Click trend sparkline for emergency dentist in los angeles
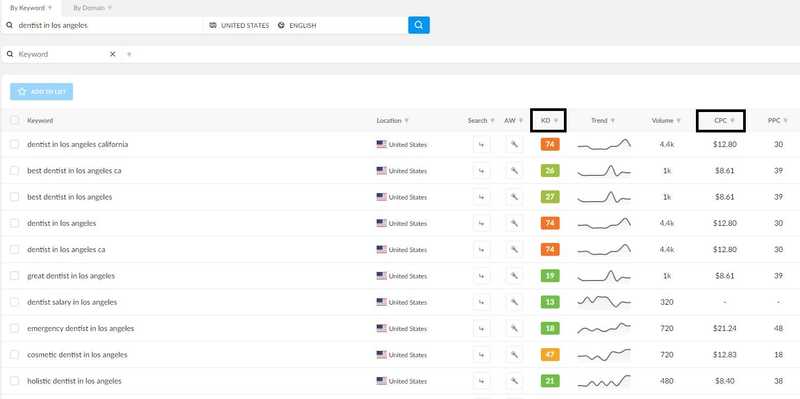This screenshot has width=800, height=399. 604,328
